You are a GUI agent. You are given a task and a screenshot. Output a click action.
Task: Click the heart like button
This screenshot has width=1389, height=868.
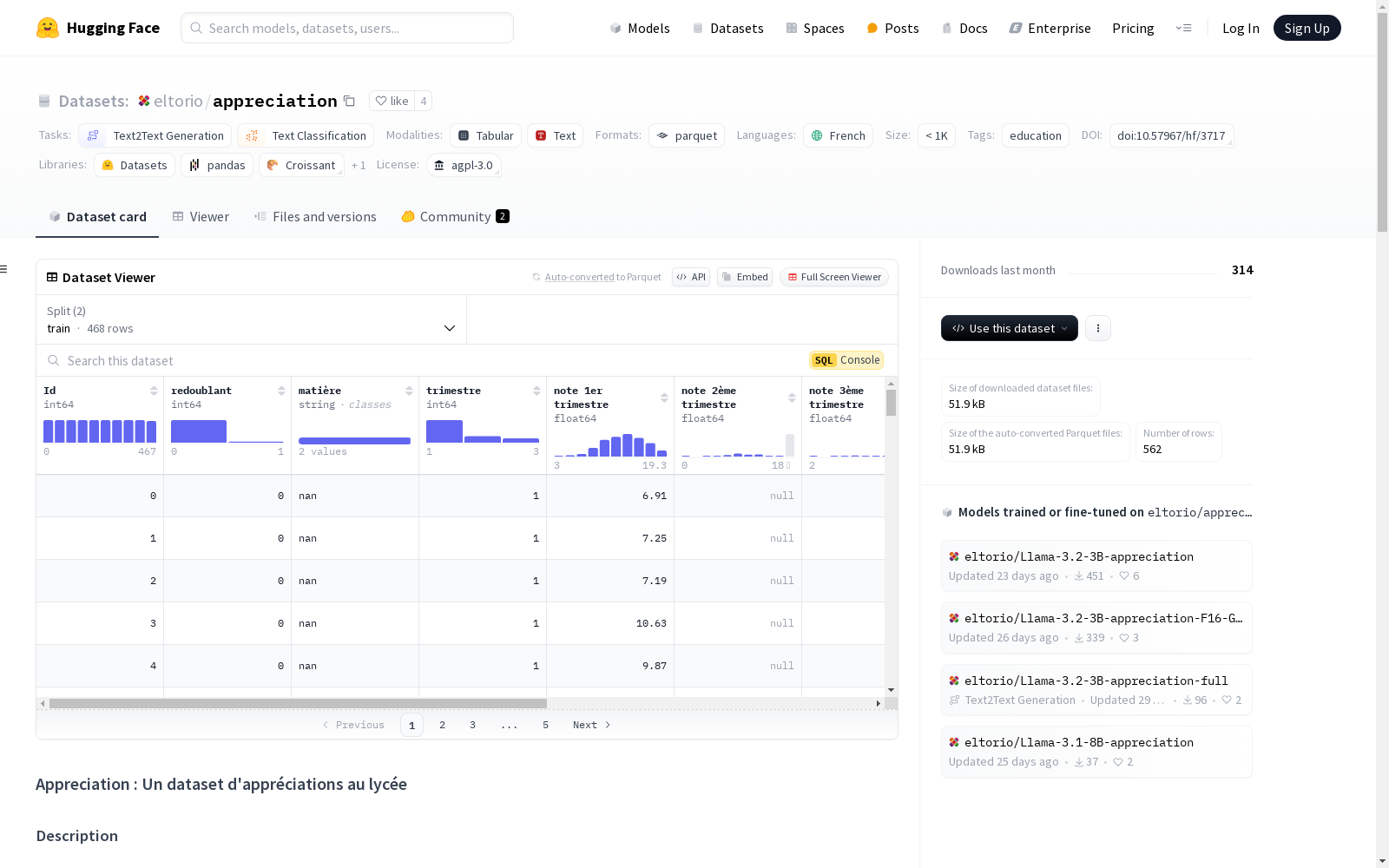click(x=392, y=101)
